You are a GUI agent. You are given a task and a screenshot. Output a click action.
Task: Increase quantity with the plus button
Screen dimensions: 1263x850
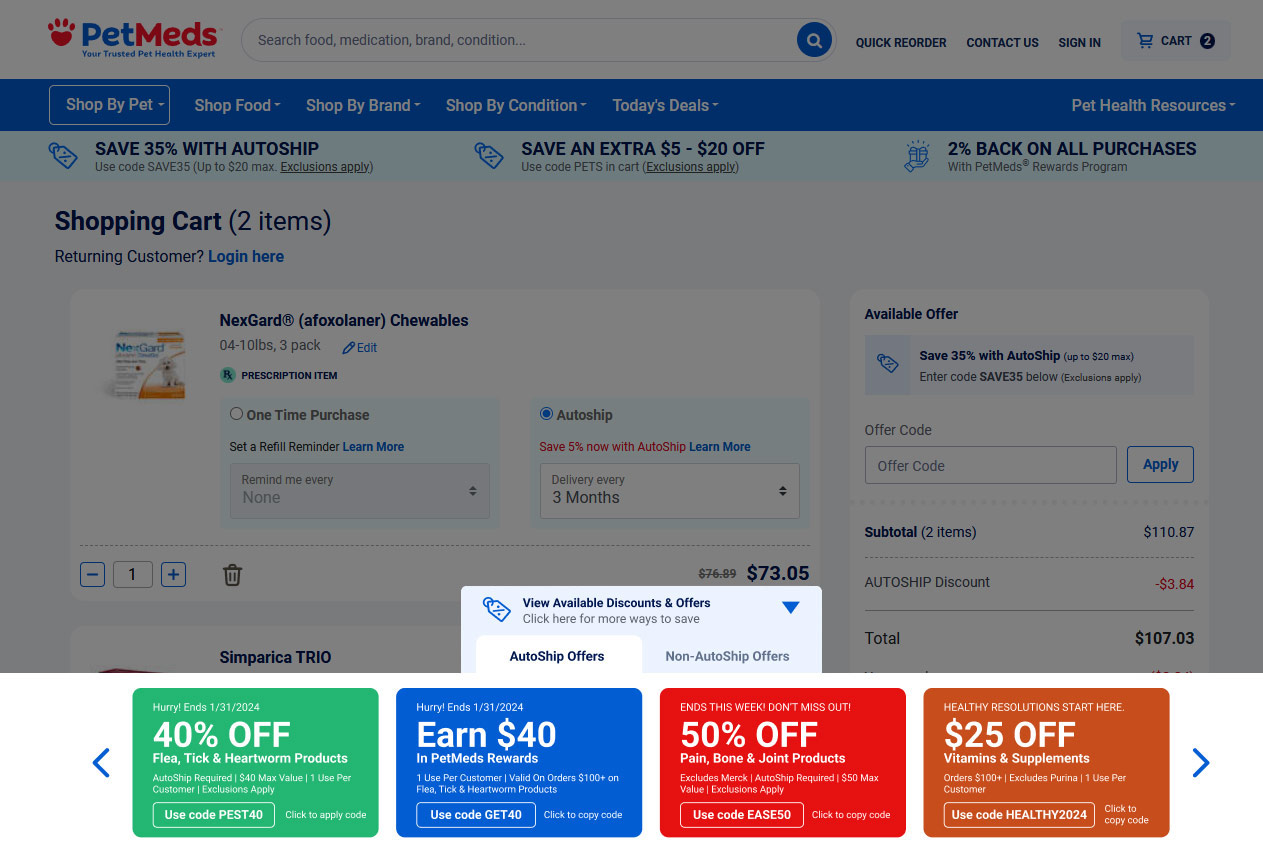click(174, 574)
